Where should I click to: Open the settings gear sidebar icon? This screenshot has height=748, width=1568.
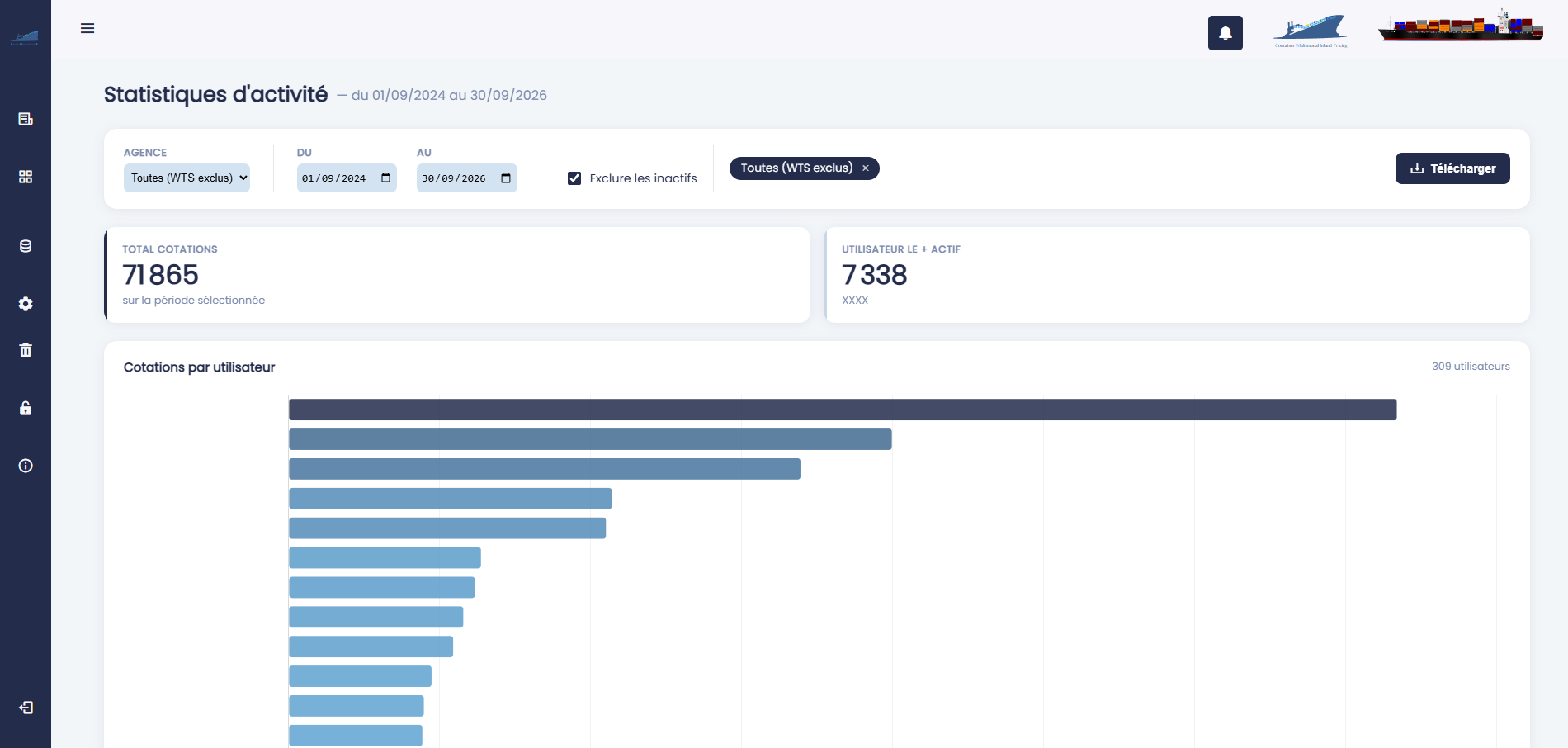(26, 304)
